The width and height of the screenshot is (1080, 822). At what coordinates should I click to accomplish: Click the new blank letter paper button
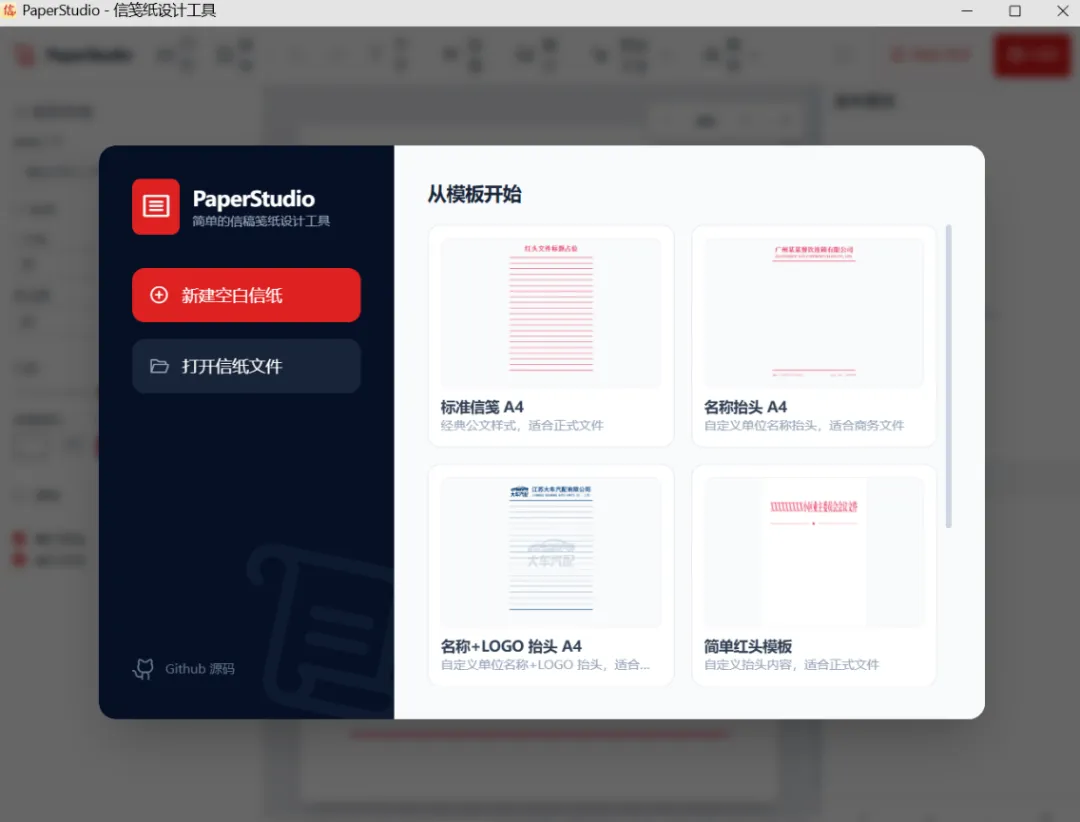(x=246, y=295)
